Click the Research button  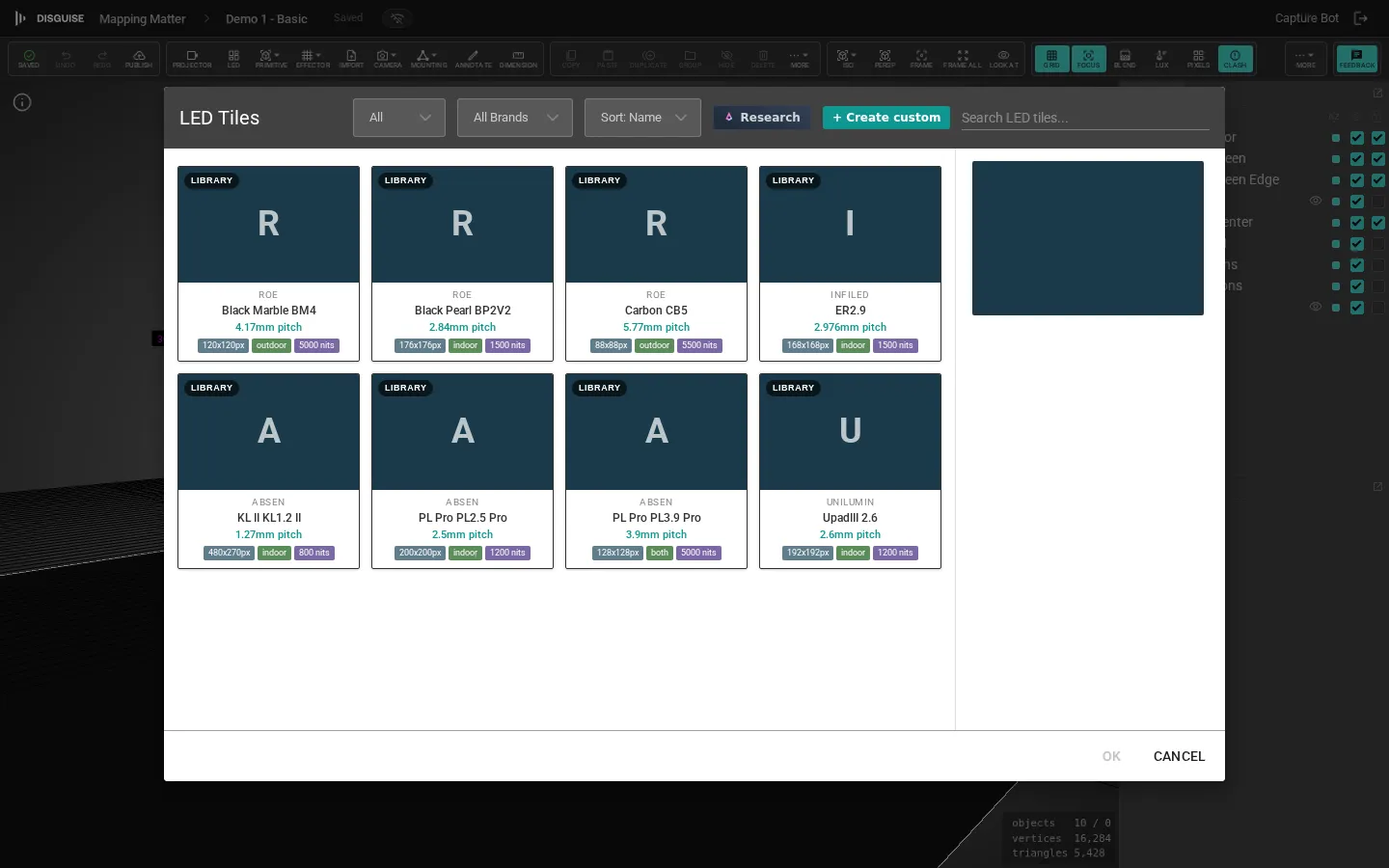(762, 118)
